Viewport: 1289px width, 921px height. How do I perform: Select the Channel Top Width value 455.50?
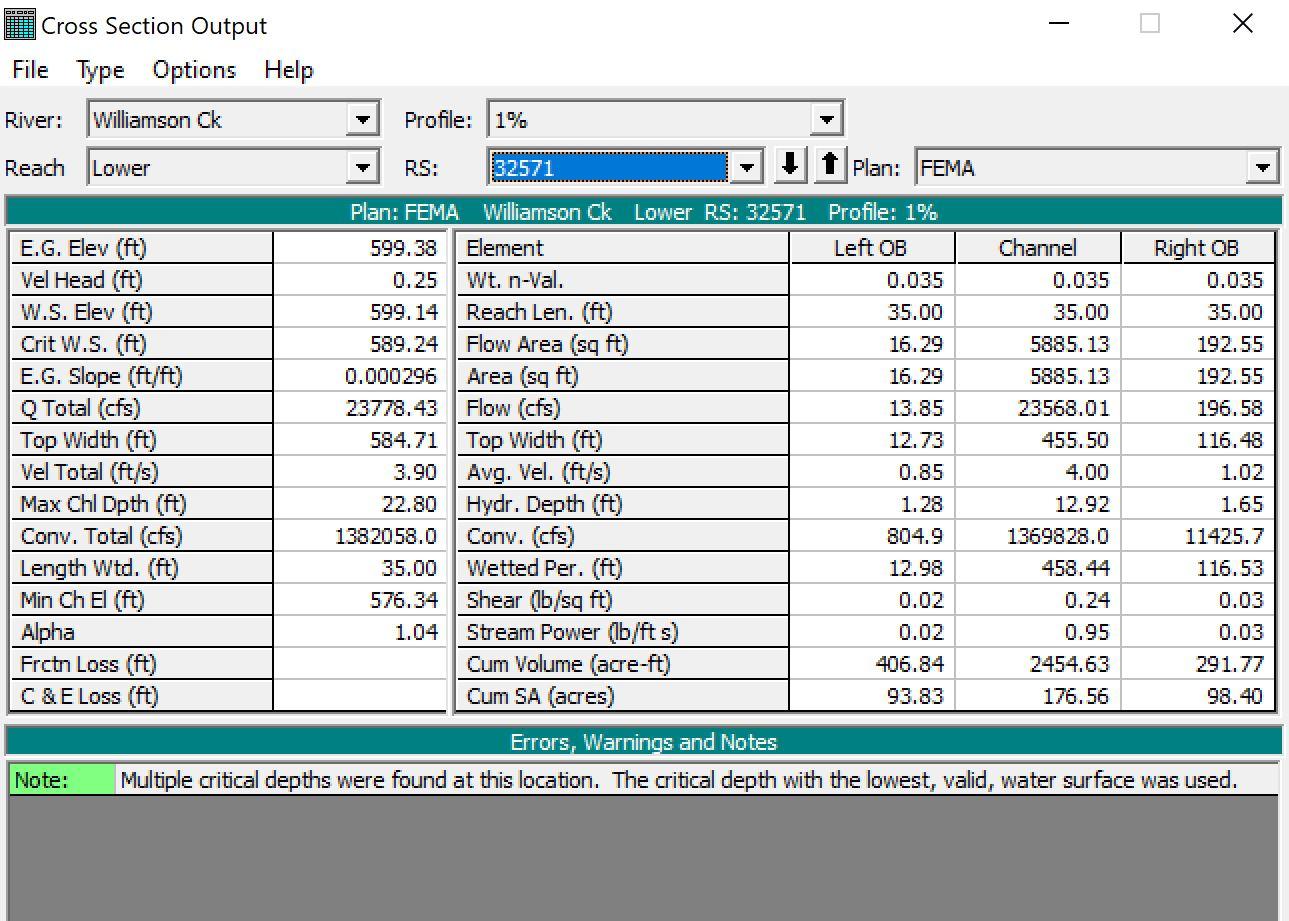coord(1039,440)
